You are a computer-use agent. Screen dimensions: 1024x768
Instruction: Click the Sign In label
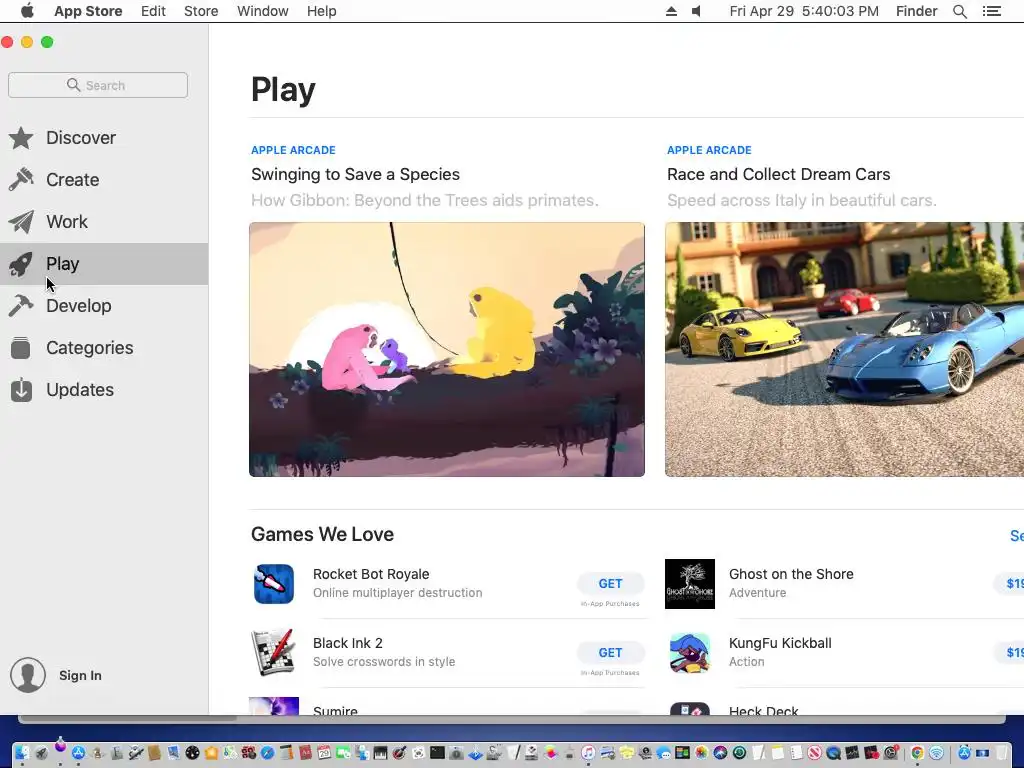tap(80, 675)
